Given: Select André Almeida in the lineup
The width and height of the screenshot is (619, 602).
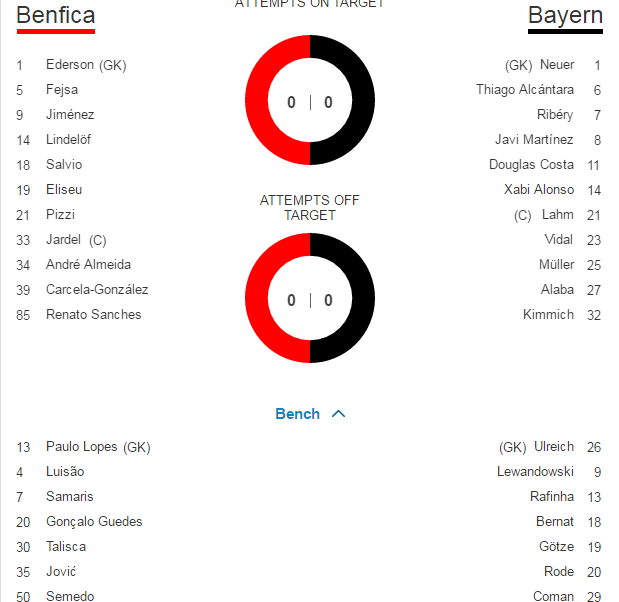Looking at the screenshot, I should 88,265.
